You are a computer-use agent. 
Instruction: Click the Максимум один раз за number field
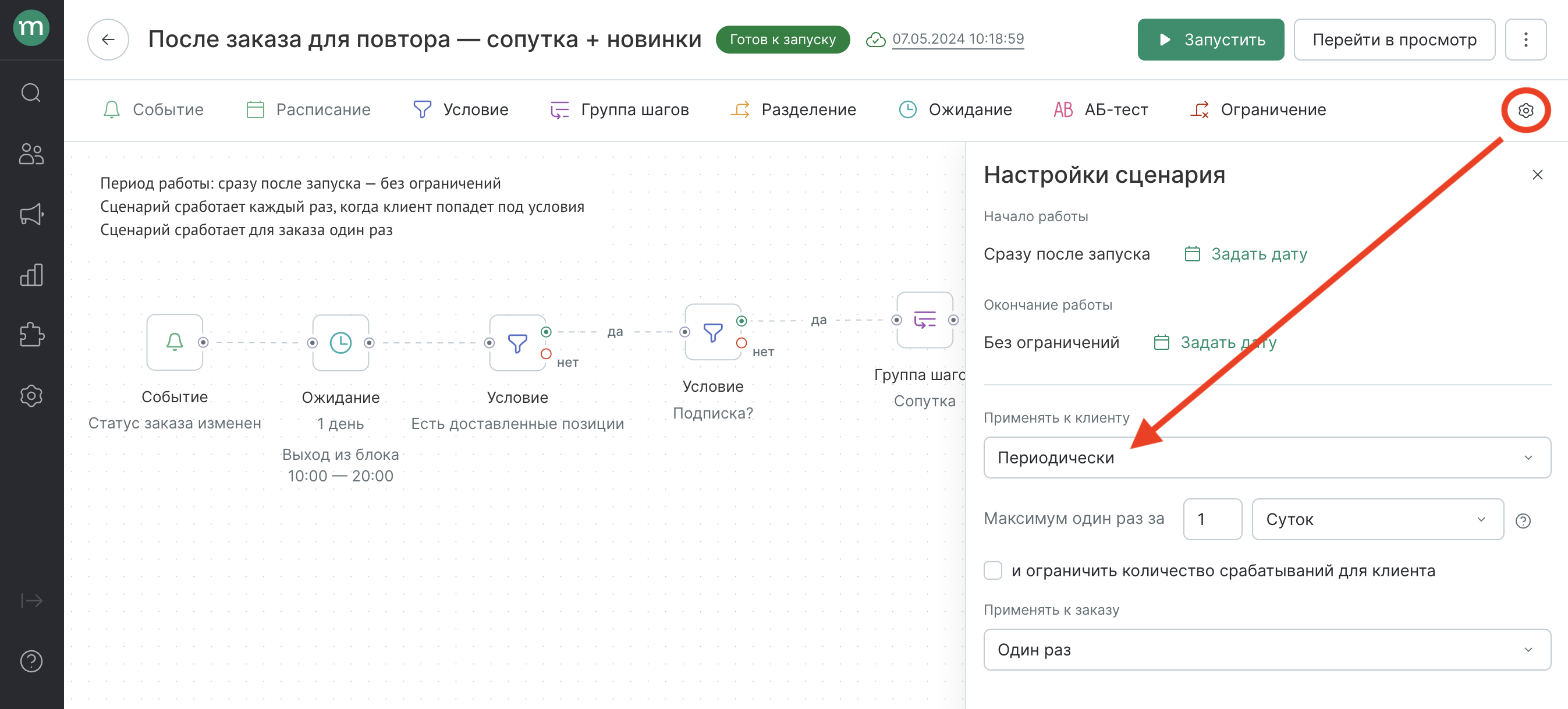(x=1212, y=519)
